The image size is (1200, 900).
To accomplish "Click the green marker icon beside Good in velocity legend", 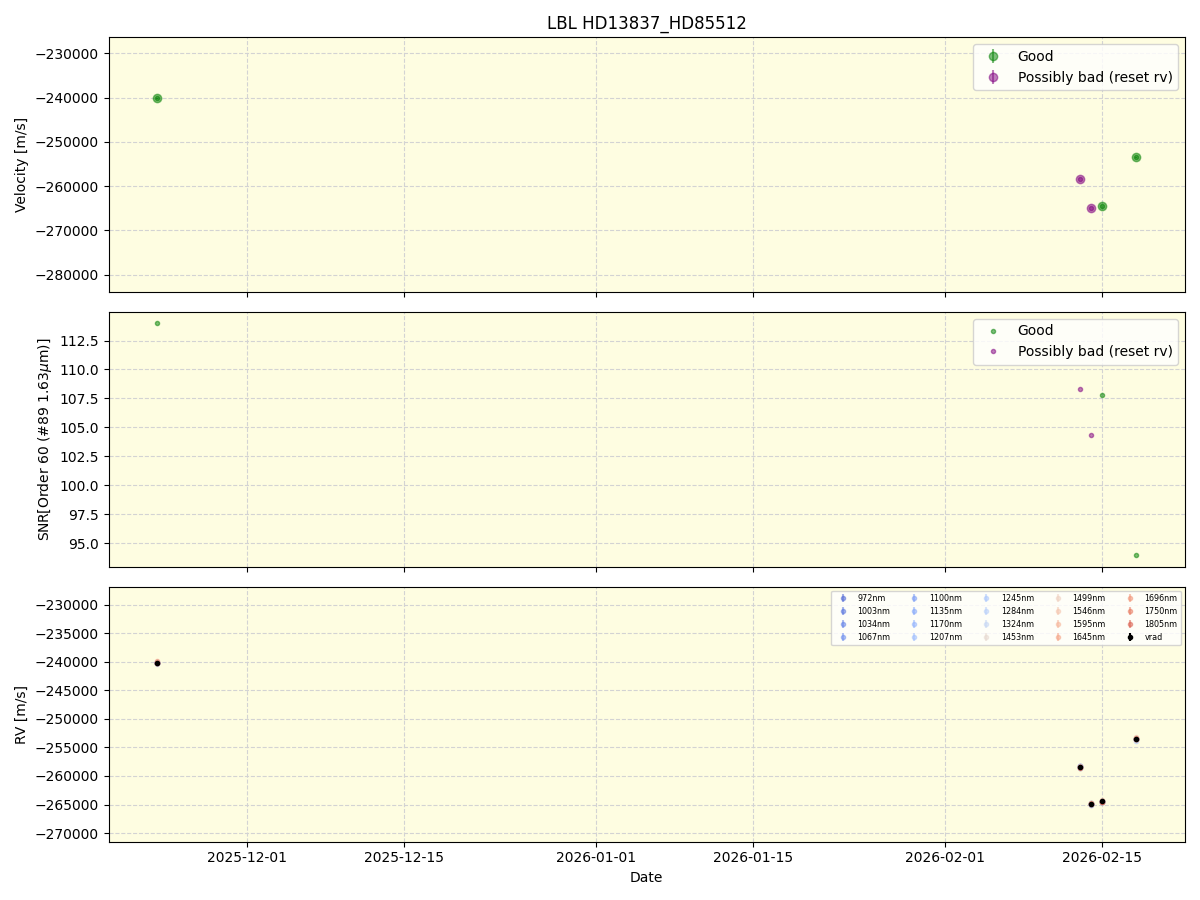I will point(993,57).
